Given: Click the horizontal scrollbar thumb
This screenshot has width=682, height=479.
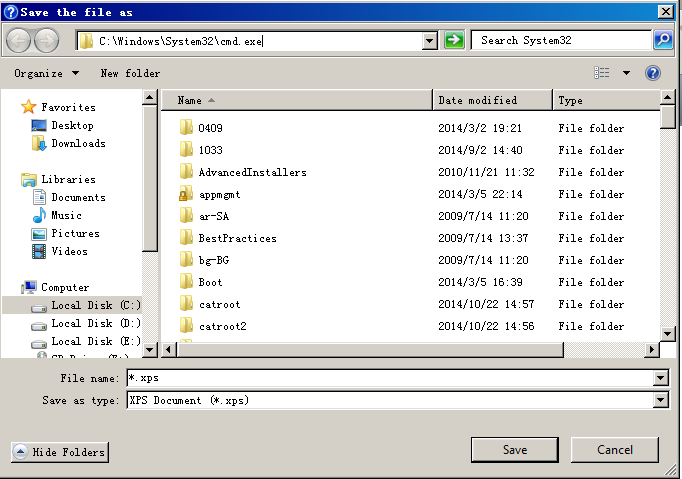Looking at the screenshot, I should point(371,349).
